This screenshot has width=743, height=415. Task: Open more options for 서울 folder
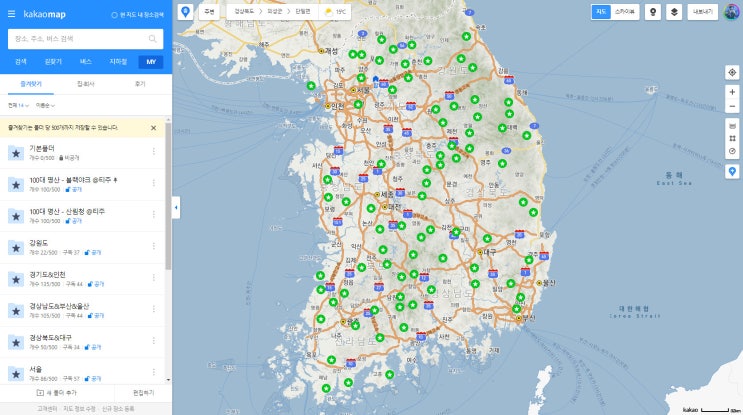(x=154, y=372)
